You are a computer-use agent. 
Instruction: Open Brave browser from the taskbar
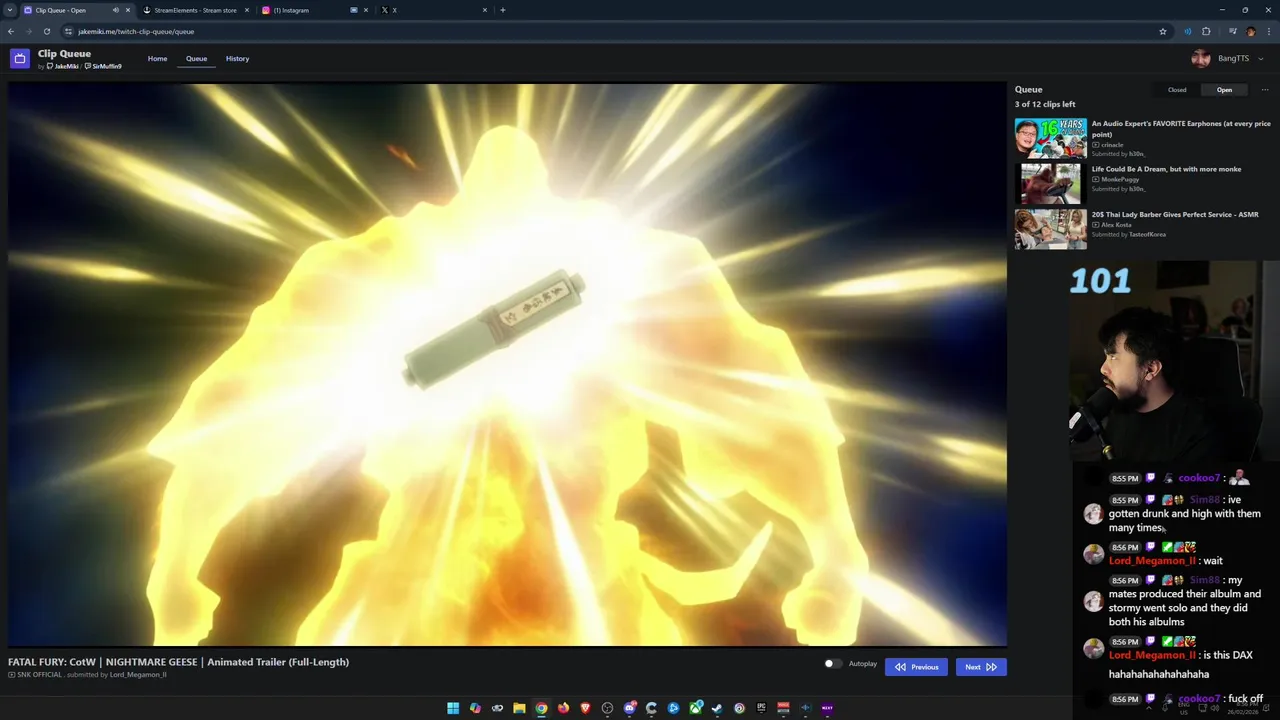pyautogui.click(x=585, y=708)
